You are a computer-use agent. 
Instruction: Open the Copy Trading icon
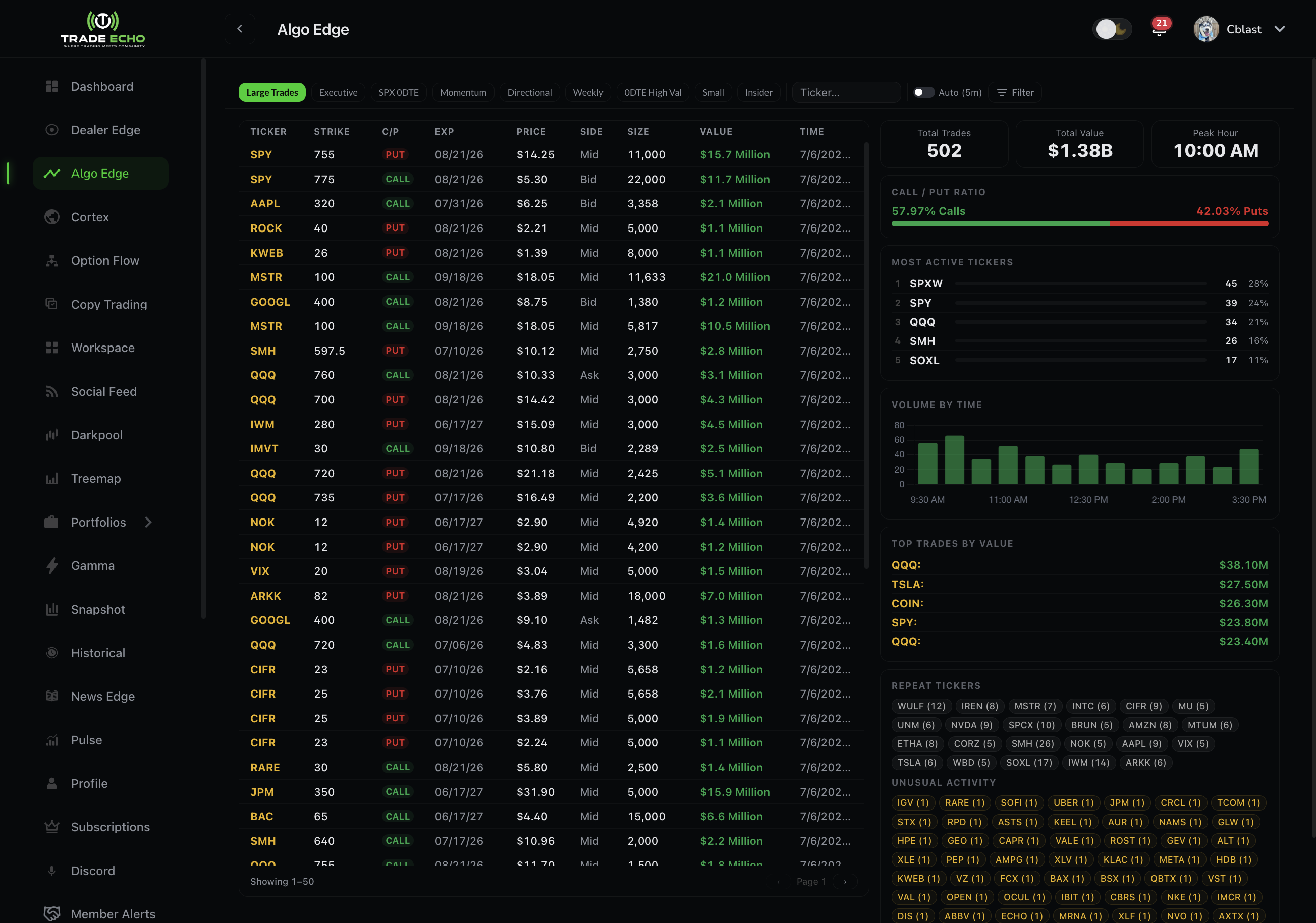click(51, 304)
